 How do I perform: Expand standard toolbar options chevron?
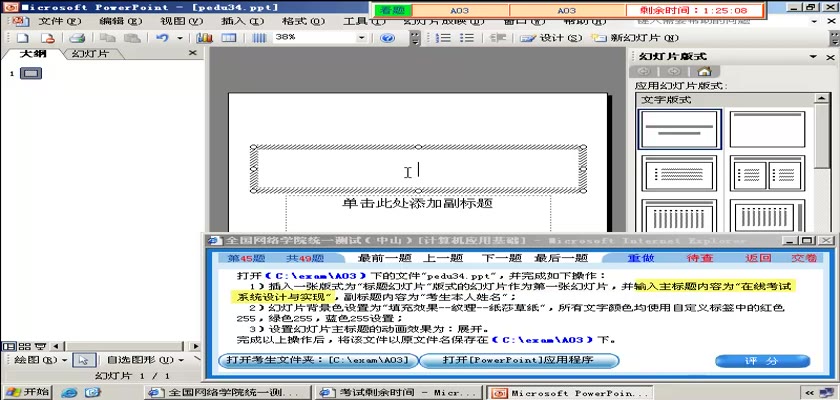tap(415, 38)
